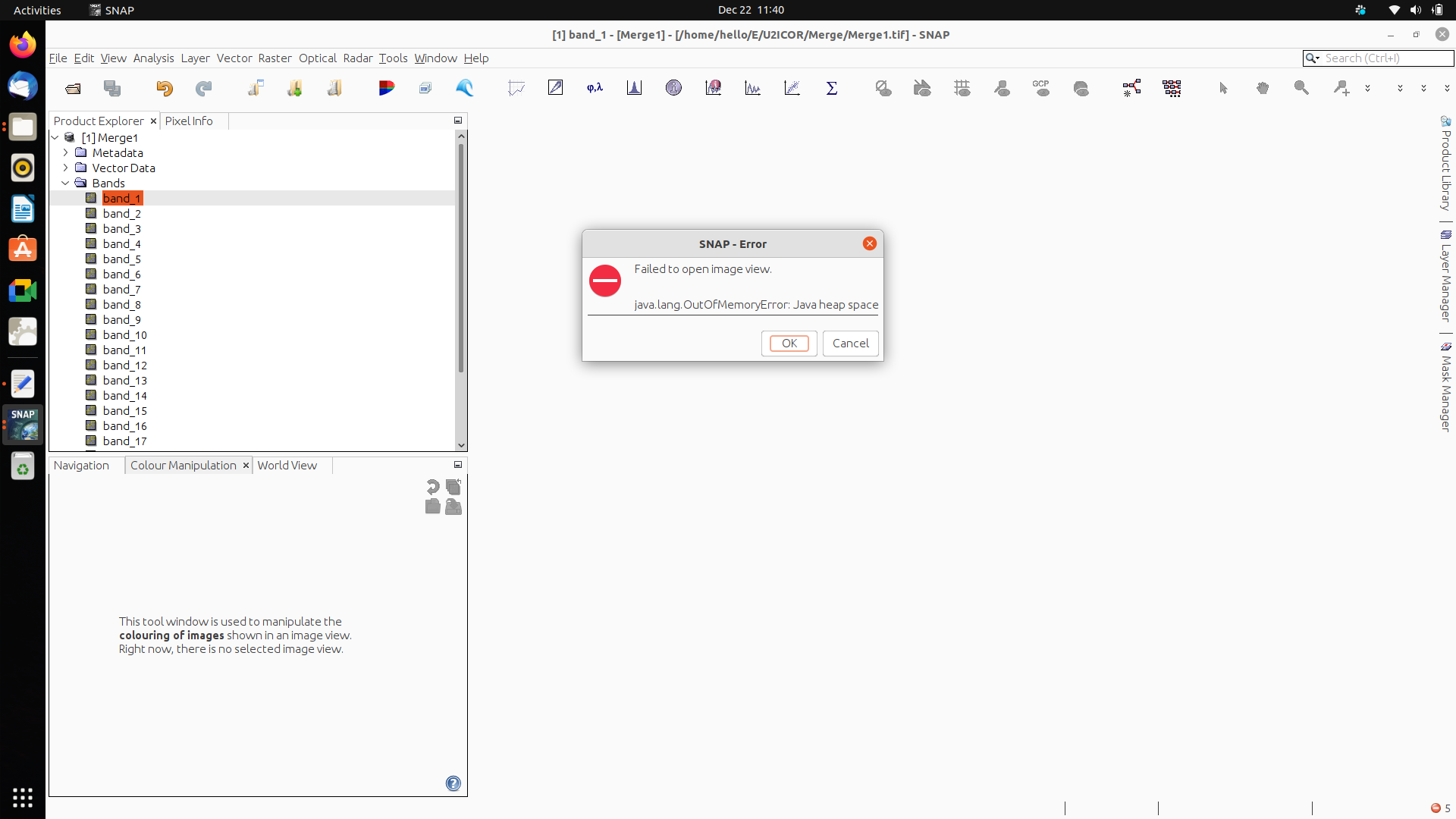Open the RGB image window icon
This screenshot has height=819, width=1456.
pyautogui.click(x=386, y=88)
